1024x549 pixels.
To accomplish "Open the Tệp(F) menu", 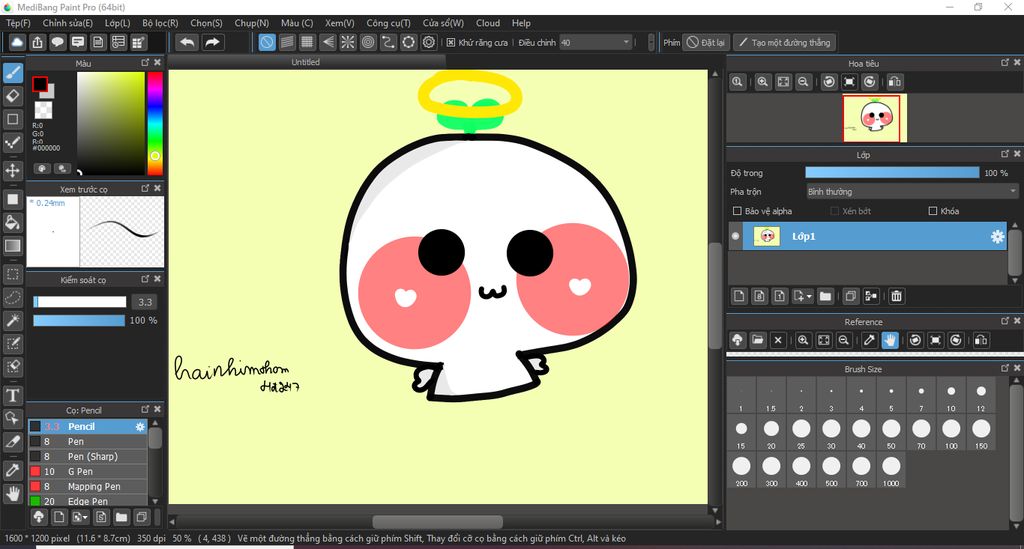I will (18, 23).
